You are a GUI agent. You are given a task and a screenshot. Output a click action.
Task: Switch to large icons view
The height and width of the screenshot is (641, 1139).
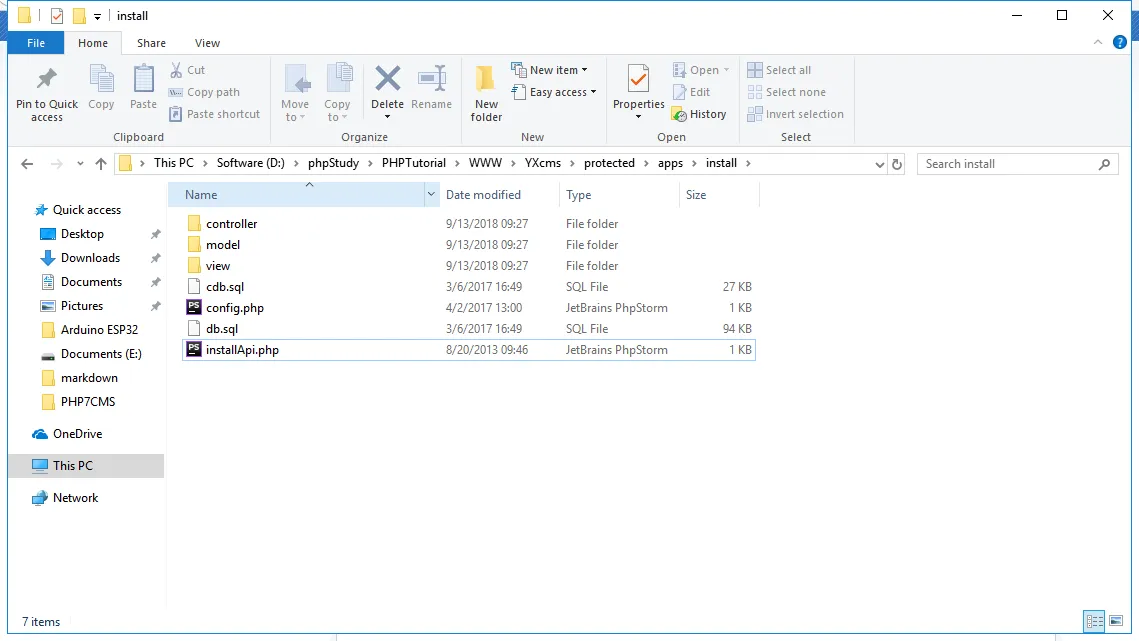pyautogui.click(x=1117, y=621)
